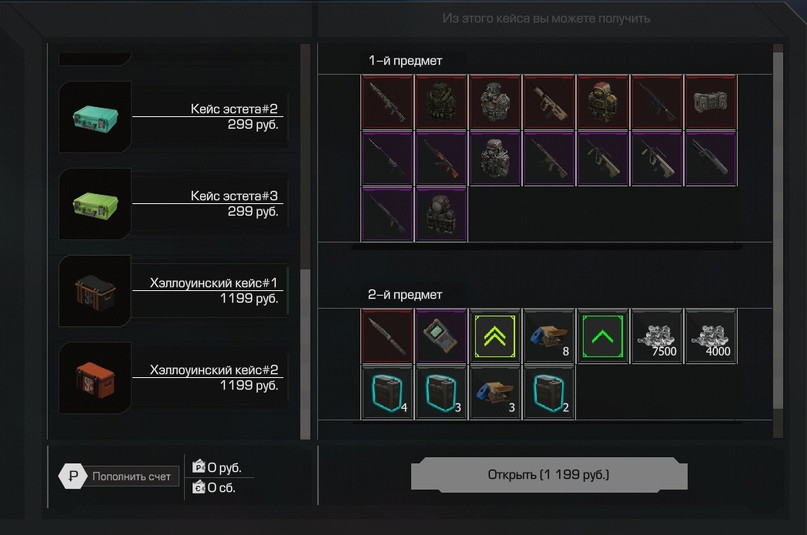Choose the dark Хэллоуинский кейс#1 box icon
The image size is (807, 535).
[x=95, y=291]
